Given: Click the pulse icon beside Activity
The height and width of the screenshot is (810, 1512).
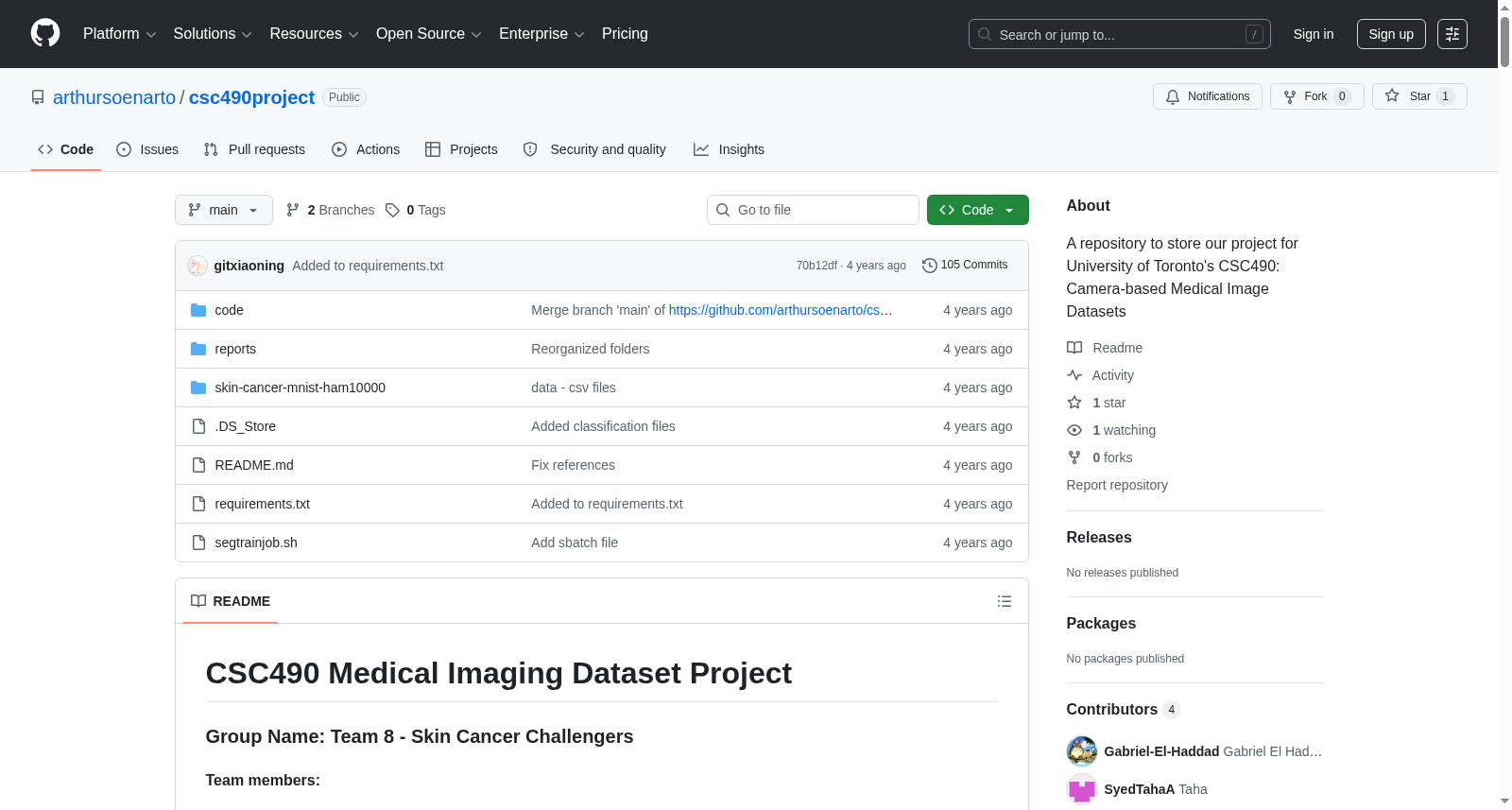Looking at the screenshot, I should tap(1074, 375).
